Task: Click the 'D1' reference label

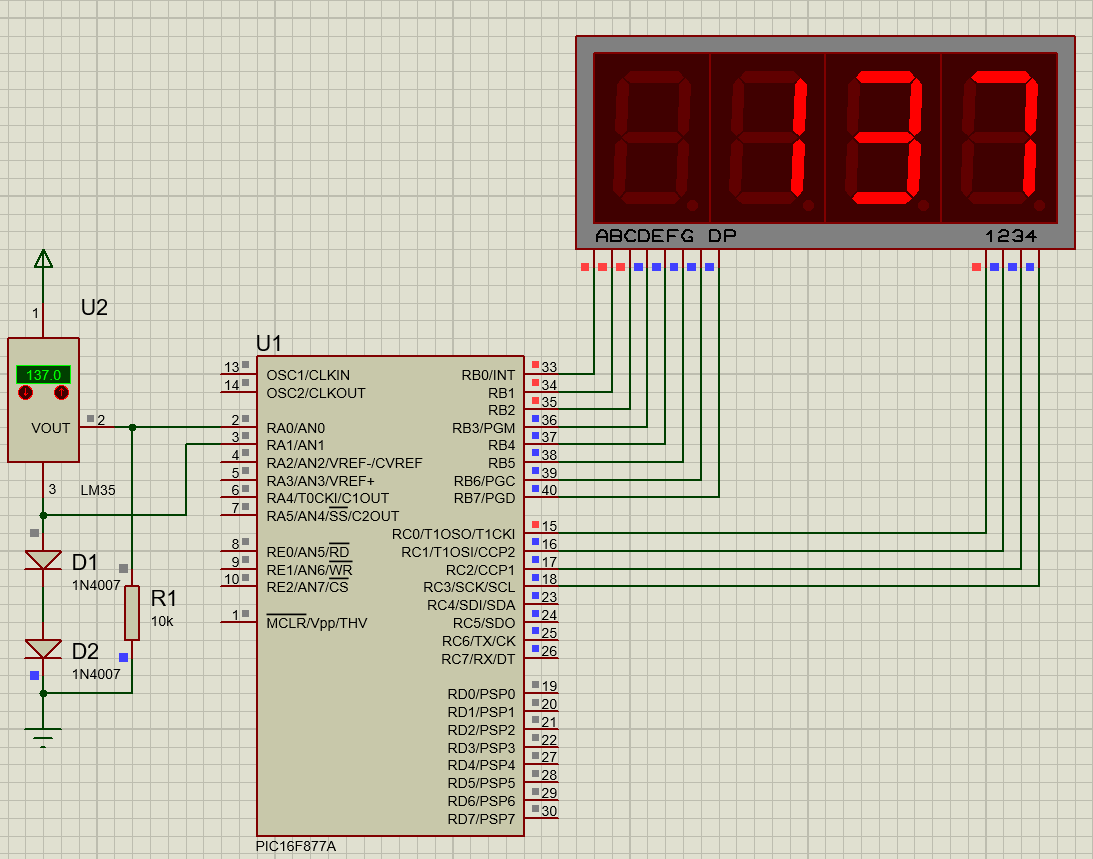Action: 85,562
